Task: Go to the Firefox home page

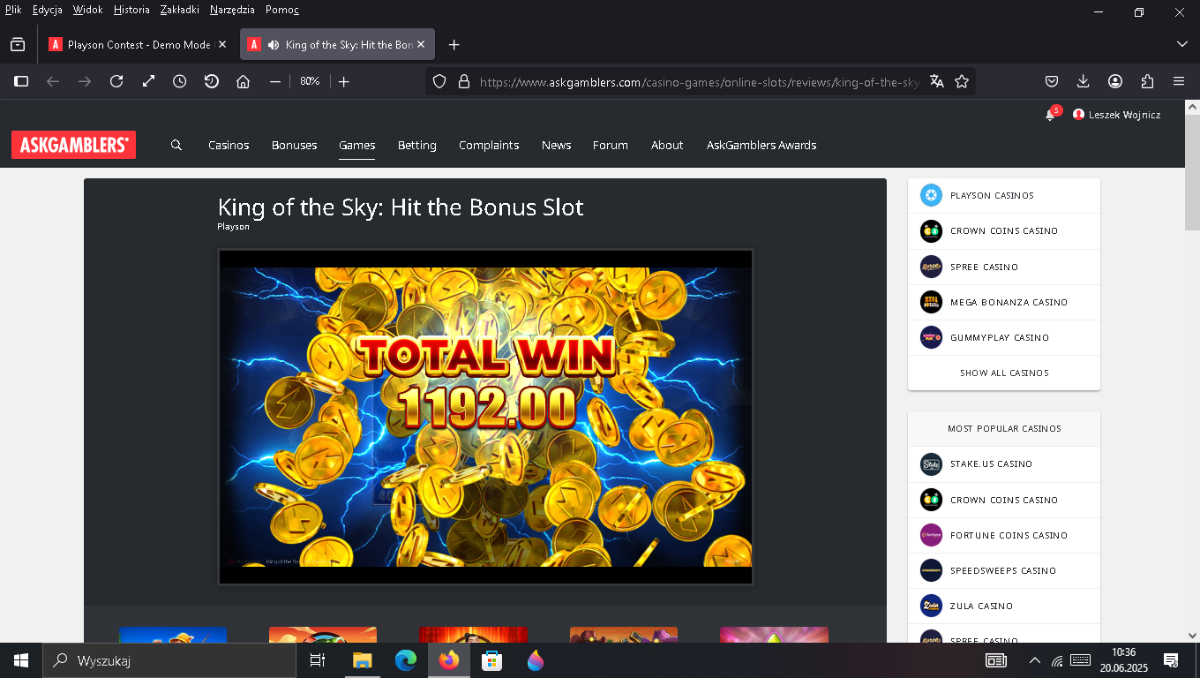Action: point(243,81)
